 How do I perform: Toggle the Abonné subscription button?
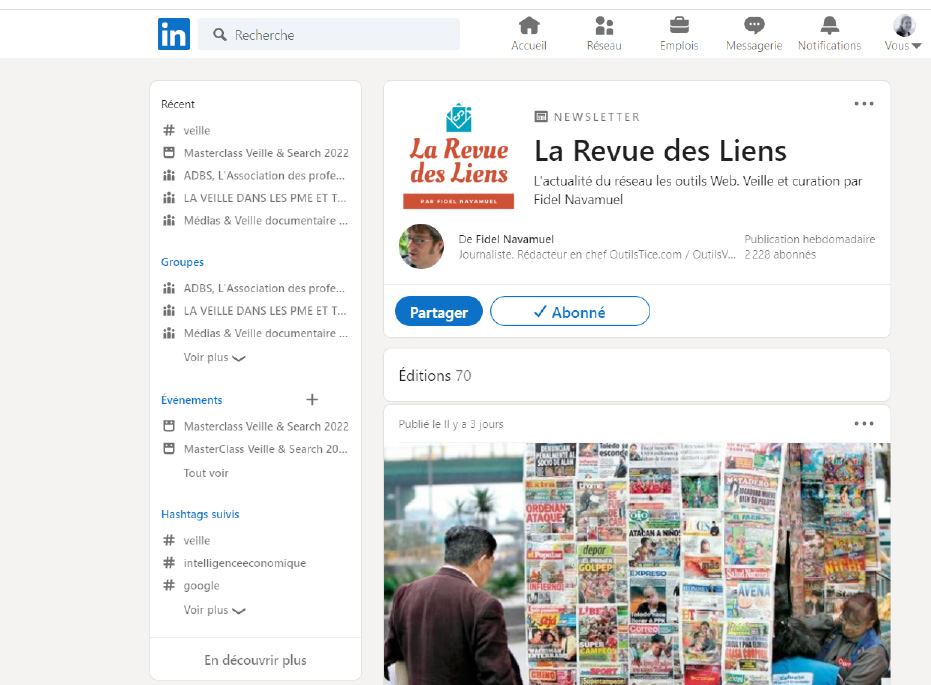570,312
